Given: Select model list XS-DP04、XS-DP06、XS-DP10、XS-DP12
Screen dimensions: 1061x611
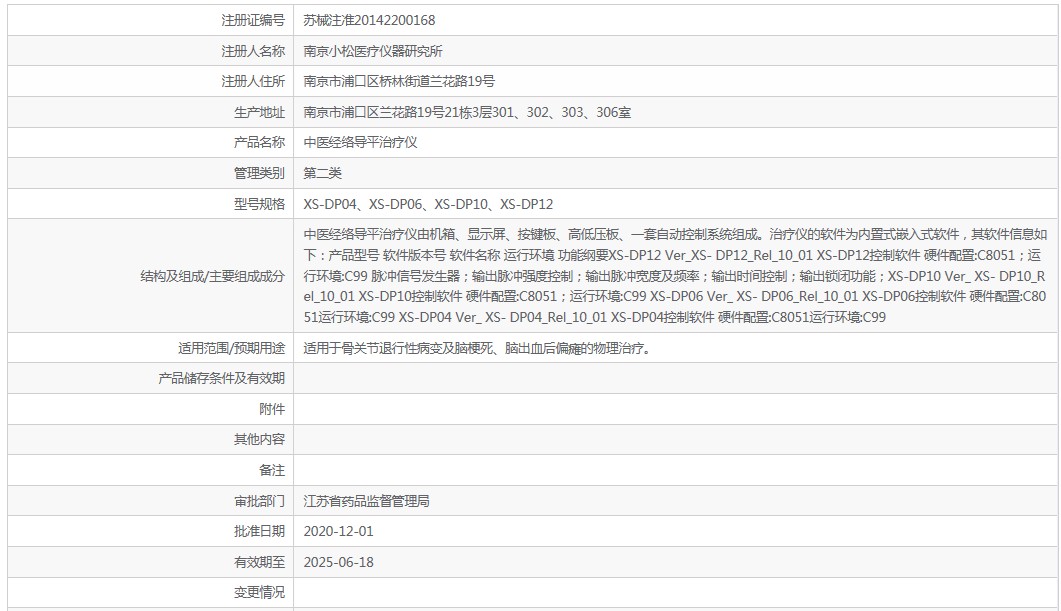Looking at the screenshot, I should coord(428,204).
